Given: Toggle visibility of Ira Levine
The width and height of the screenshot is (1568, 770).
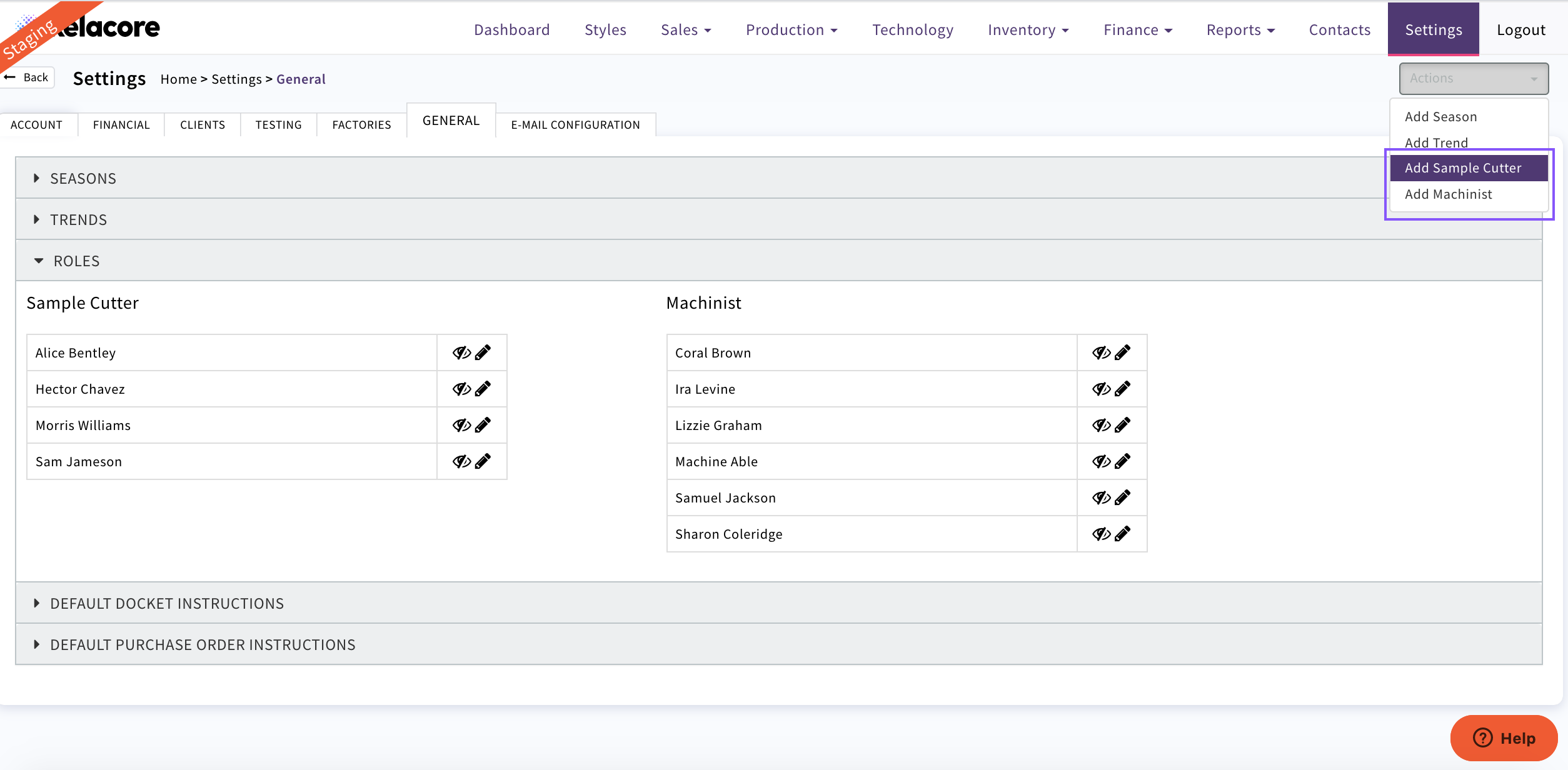Looking at the screenshot, I should (x=1101, y=389).
